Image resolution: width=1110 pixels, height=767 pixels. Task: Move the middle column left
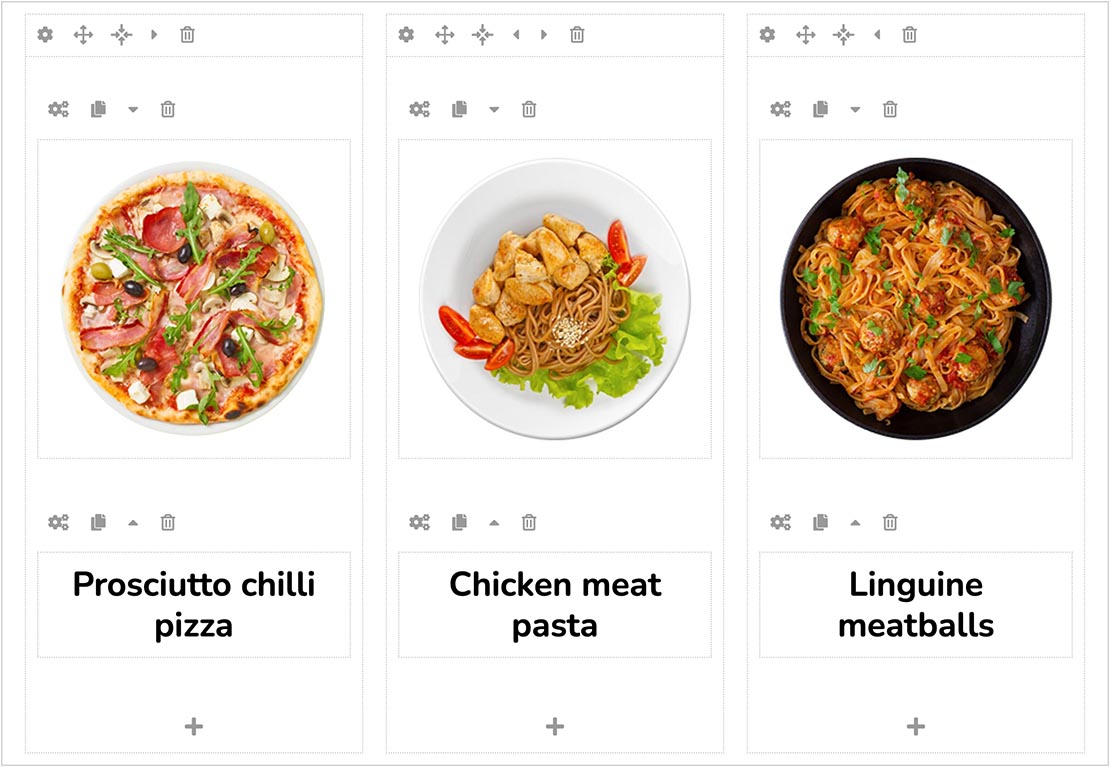pos(516,35)
